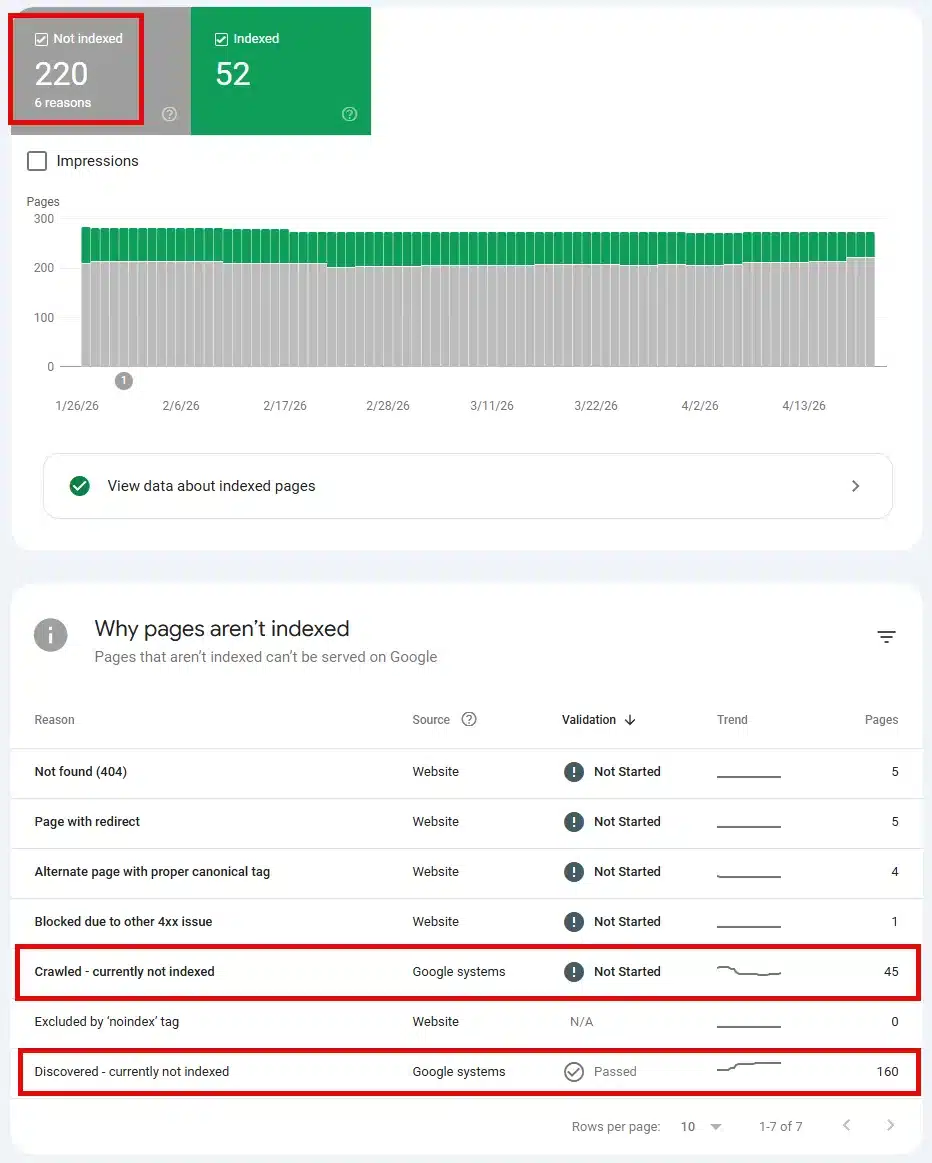Image resolution: width=932 pixels, height=1163 pixels.
Task: Click the Source column help icon
Action: point(469,719)
